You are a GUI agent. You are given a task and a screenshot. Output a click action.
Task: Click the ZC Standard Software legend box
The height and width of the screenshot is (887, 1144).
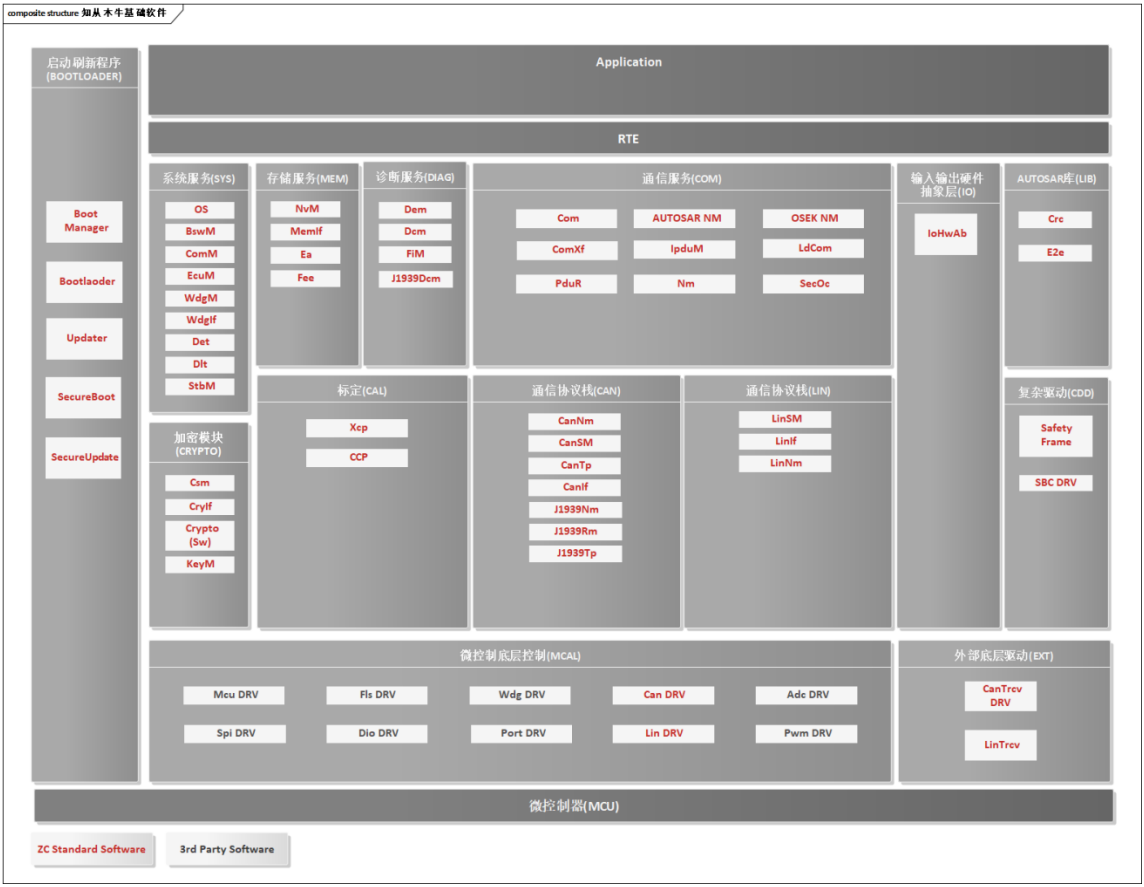[x=91, y=849]
